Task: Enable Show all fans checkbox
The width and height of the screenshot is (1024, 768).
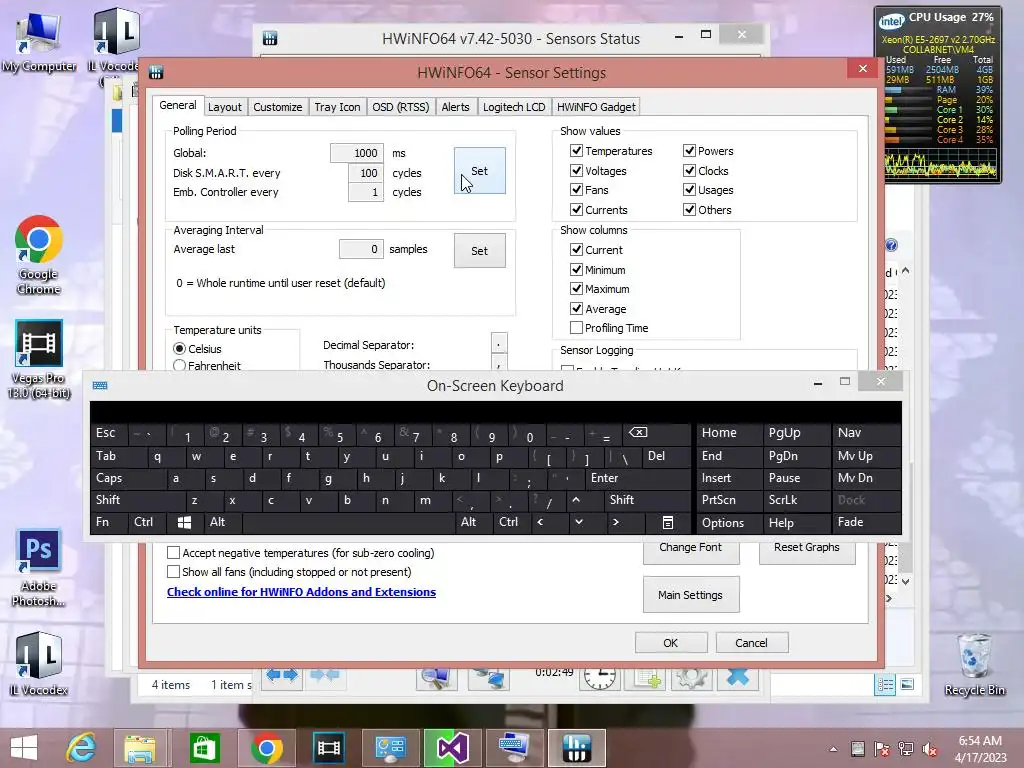Action: coord(173,571)
